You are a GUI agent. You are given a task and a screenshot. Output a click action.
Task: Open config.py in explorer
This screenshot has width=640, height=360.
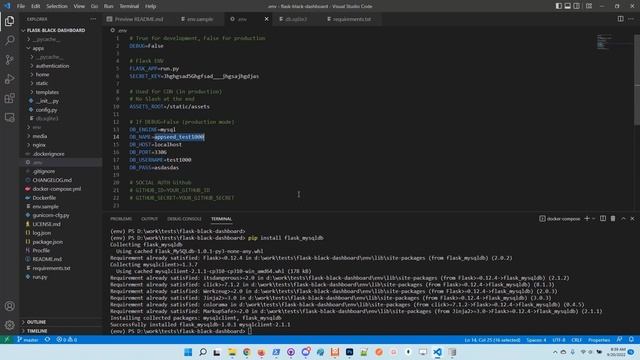click(x=46, y=110)
